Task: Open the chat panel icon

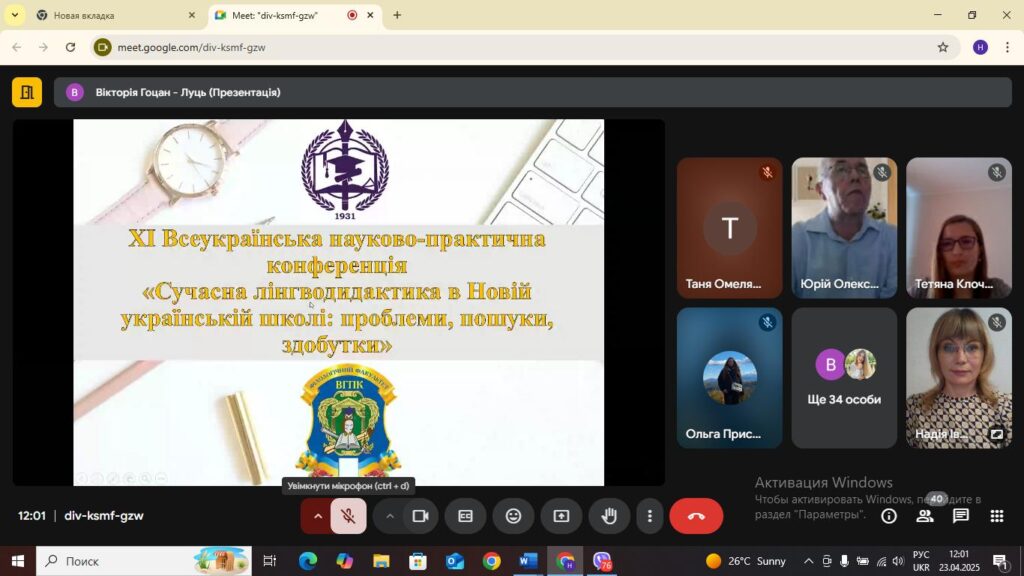Action: tap(961, 516)
